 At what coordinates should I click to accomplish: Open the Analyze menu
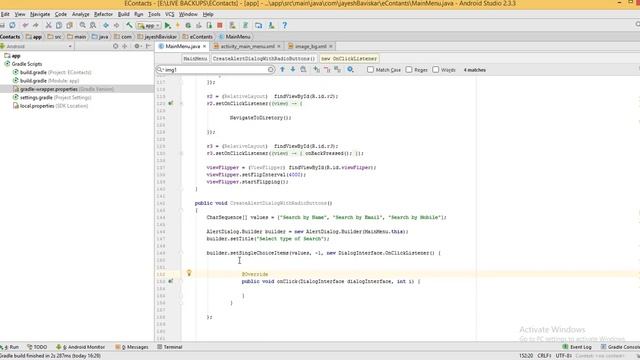click(80, 14)
